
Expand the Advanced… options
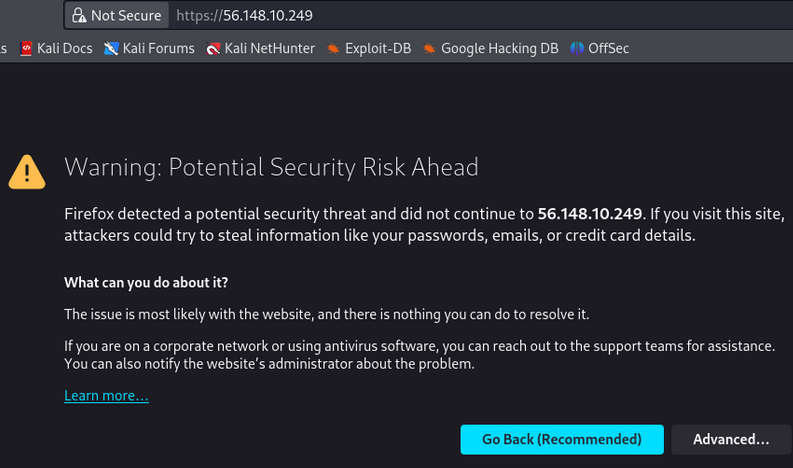731,439
